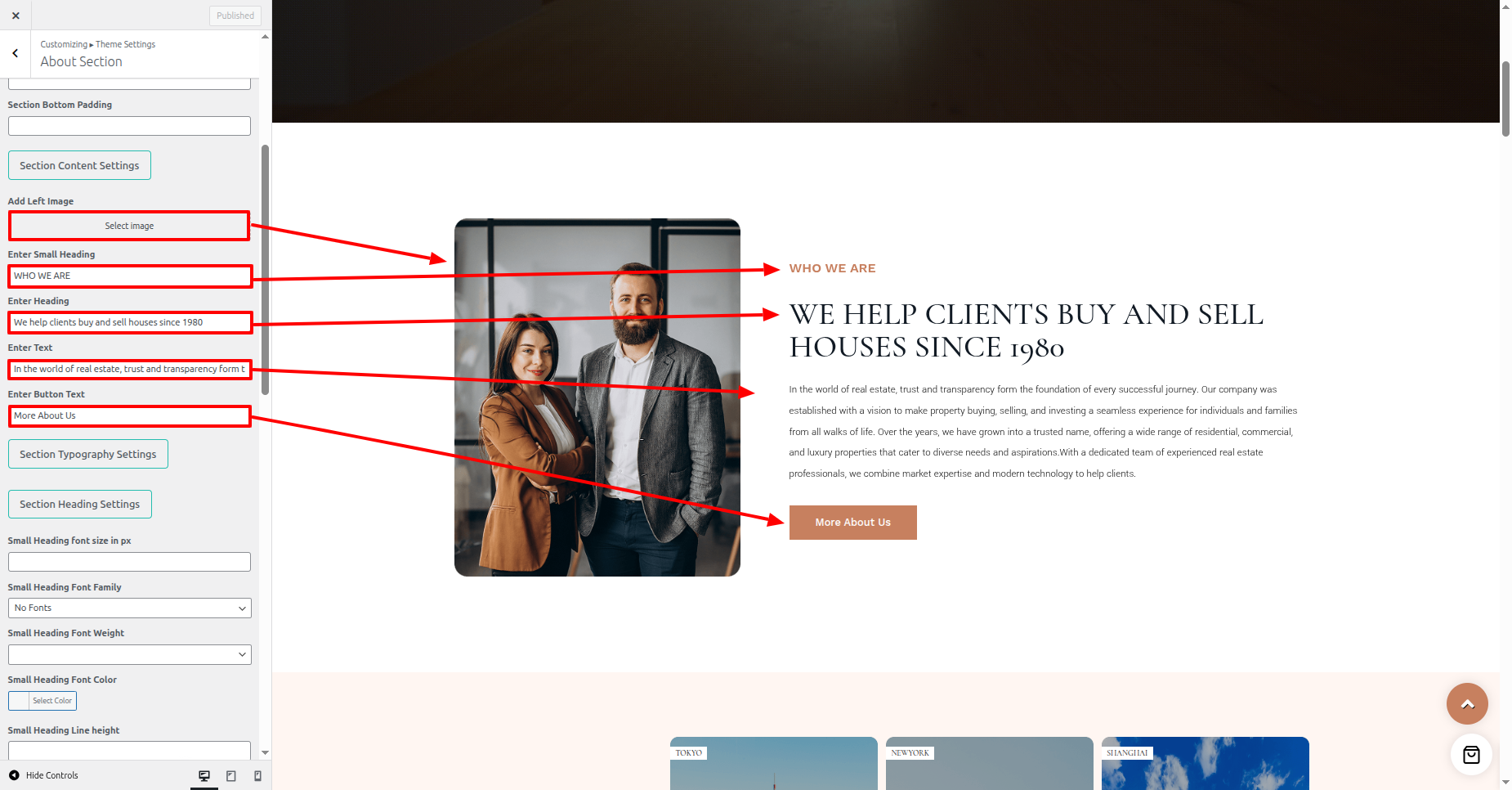
Task: Expand Small Heading Font Weight dropdown
Action: (129, 654)
